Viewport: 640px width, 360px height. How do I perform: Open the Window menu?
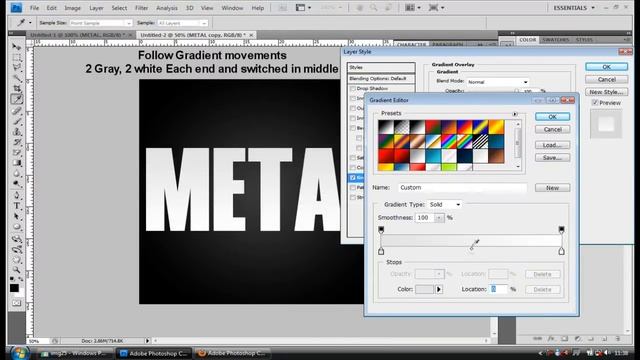pyautogui.click(x=232, y=8)
